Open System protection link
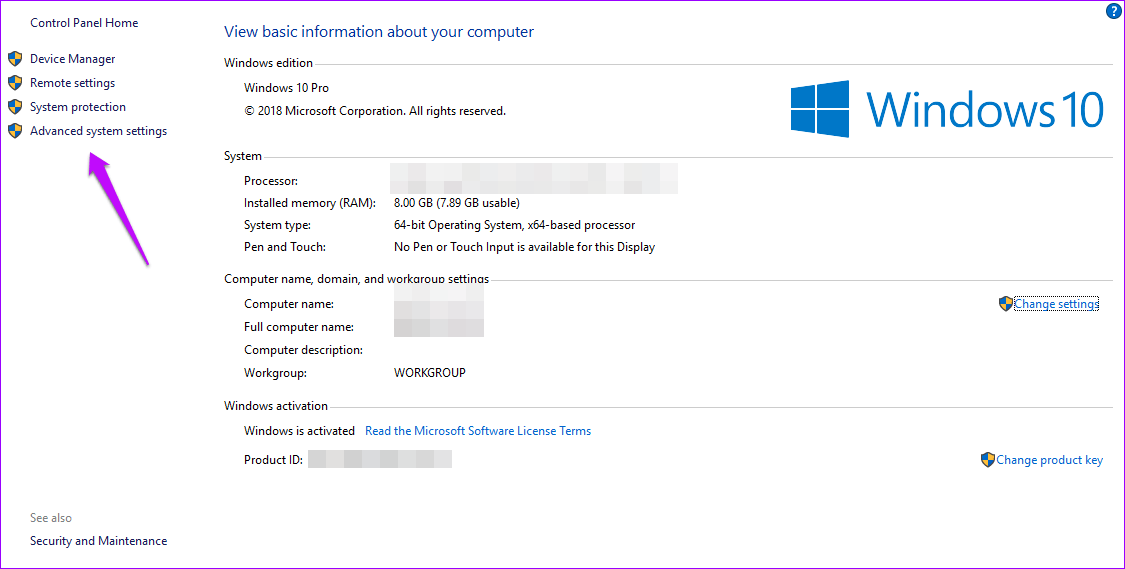Image resolution: width=1125 pixels, height=569 pixels. (x=77, y=107)
